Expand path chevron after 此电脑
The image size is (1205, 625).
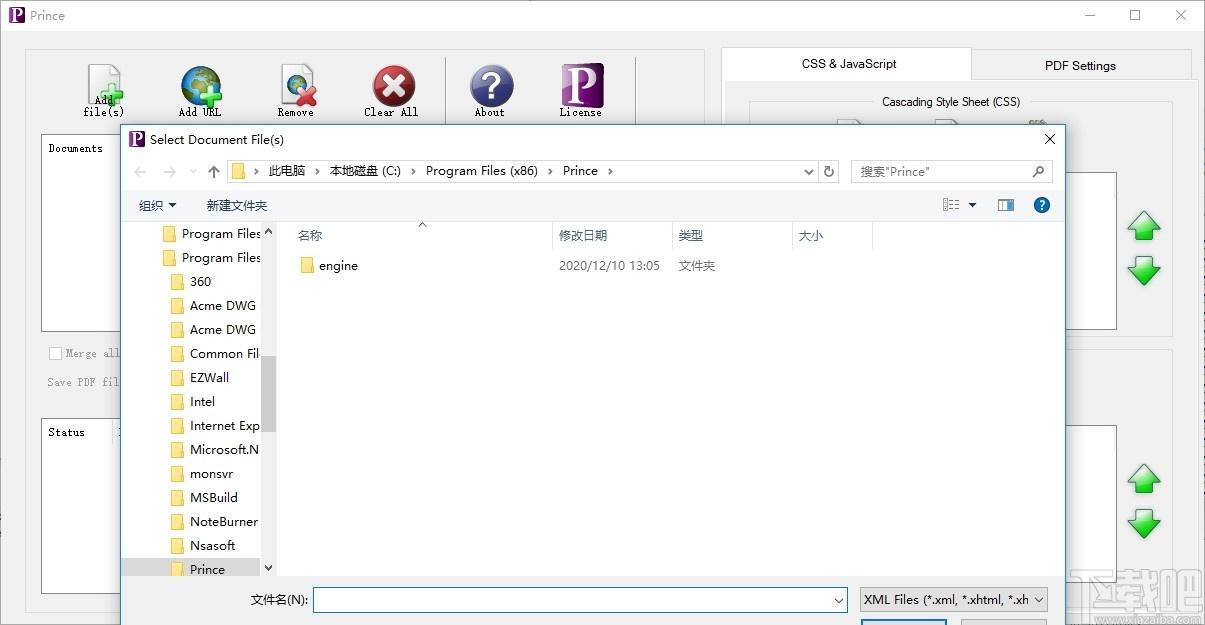pyautogui.click(x=317, y=171)
